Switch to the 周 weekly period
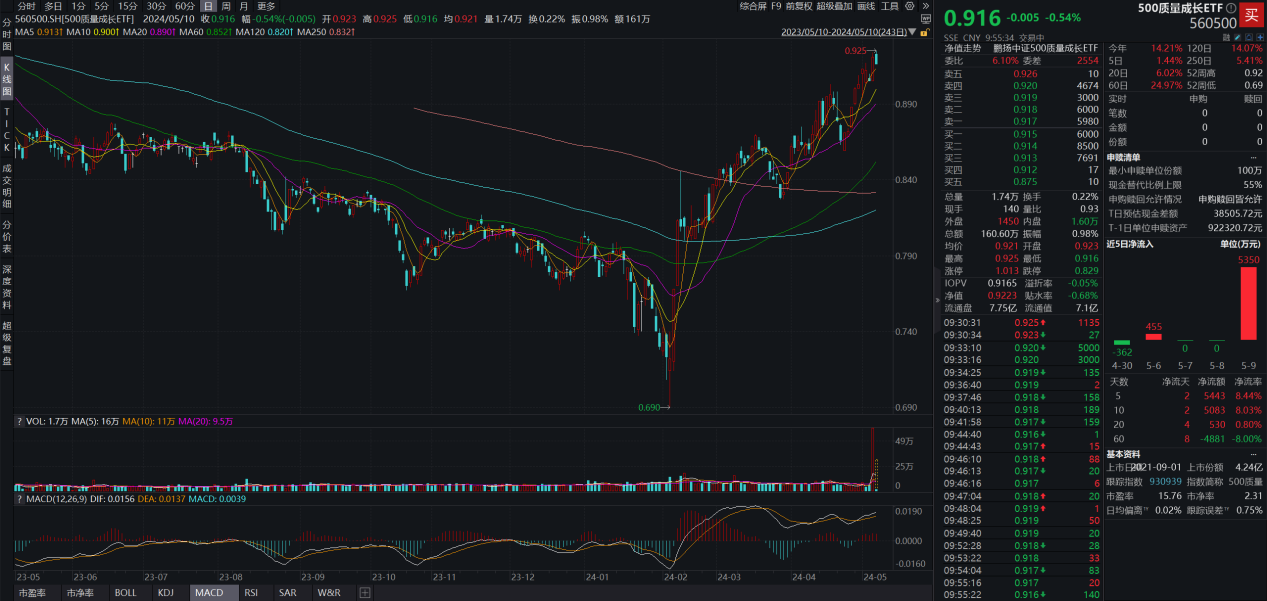Viewport: 1267px width, 601px height. 226,6
